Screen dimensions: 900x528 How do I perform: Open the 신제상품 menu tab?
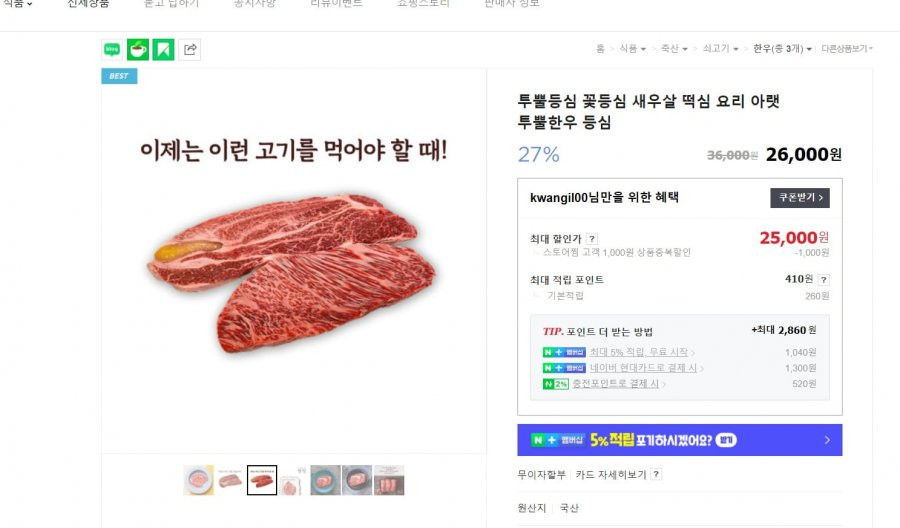[88, 3]
